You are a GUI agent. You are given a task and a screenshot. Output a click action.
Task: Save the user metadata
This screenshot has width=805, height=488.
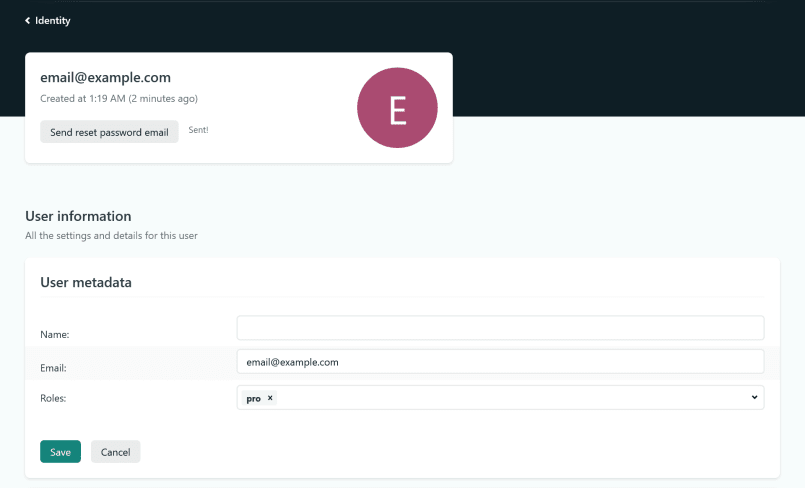pos(61,452)
